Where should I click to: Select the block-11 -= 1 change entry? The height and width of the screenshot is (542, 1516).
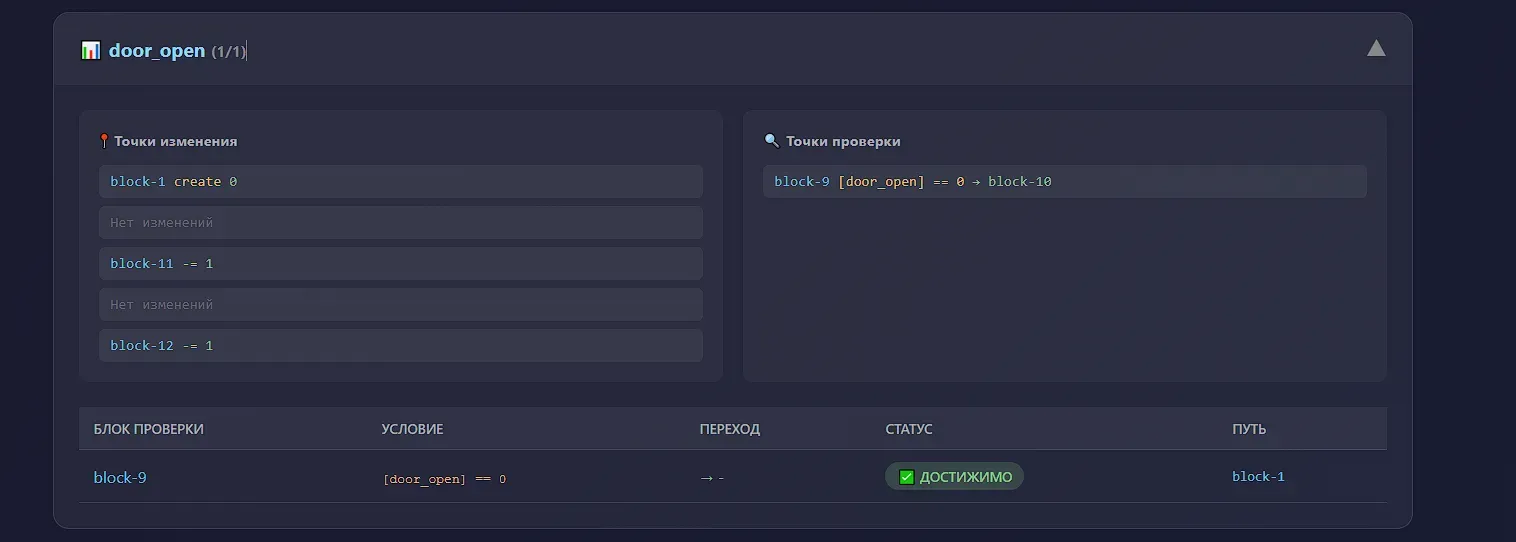(x=400, y=264)
